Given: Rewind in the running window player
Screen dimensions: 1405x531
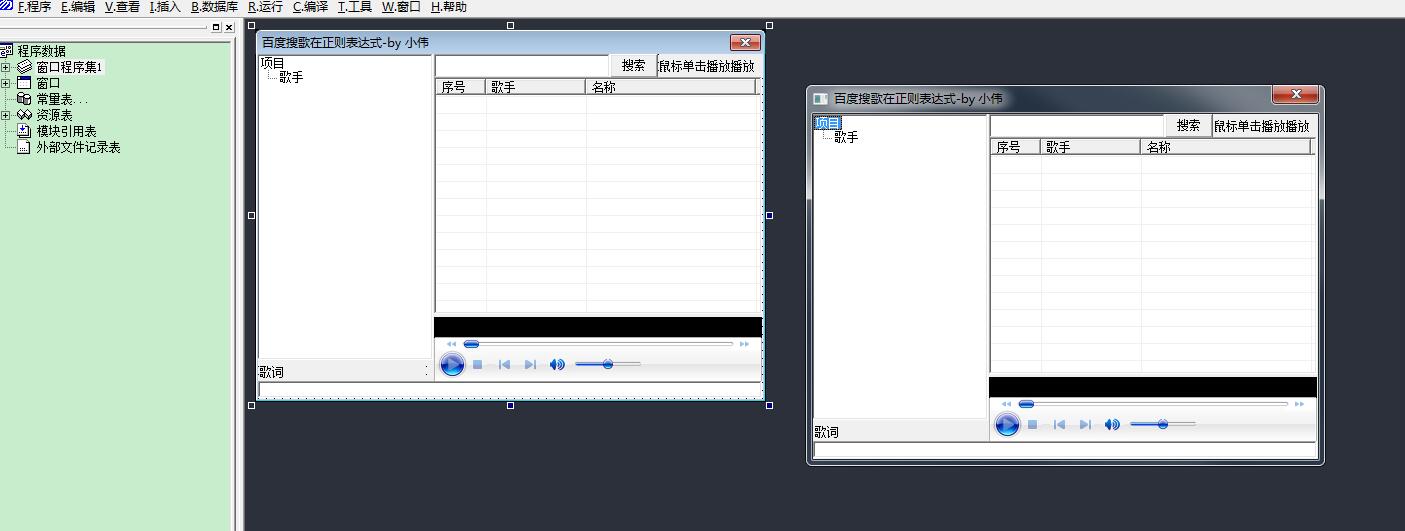Looking at the screenshot, I should pos(1006,404).
